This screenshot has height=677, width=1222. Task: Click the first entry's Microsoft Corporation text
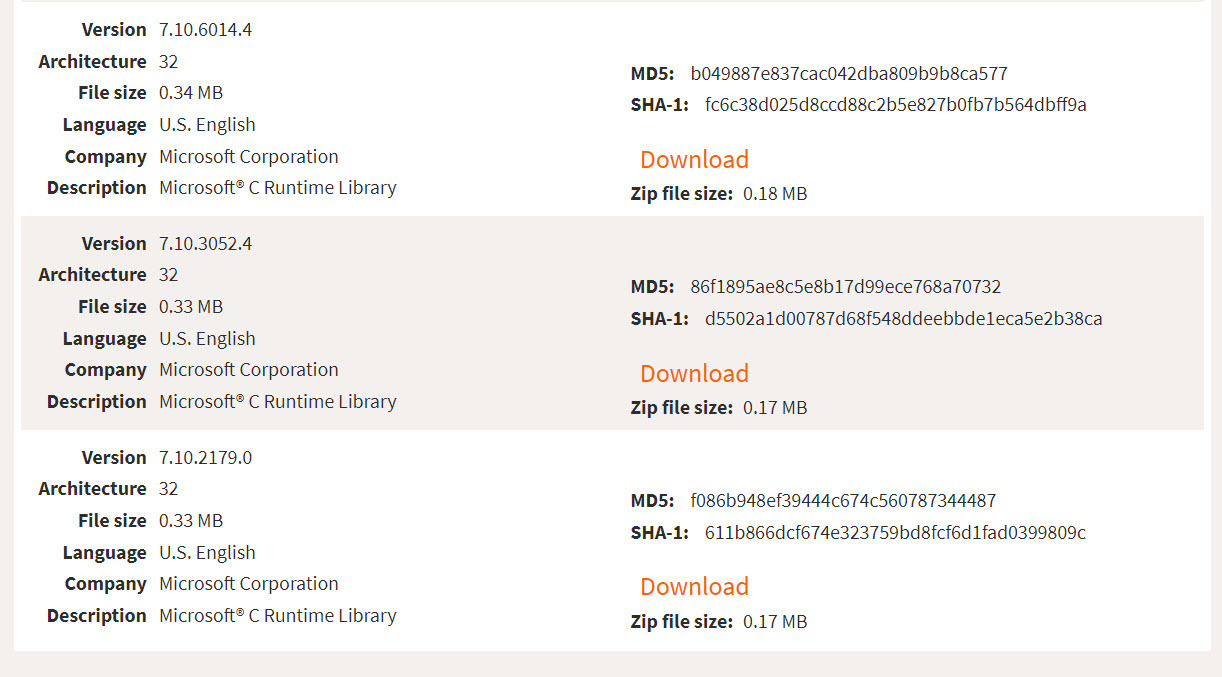249,157
